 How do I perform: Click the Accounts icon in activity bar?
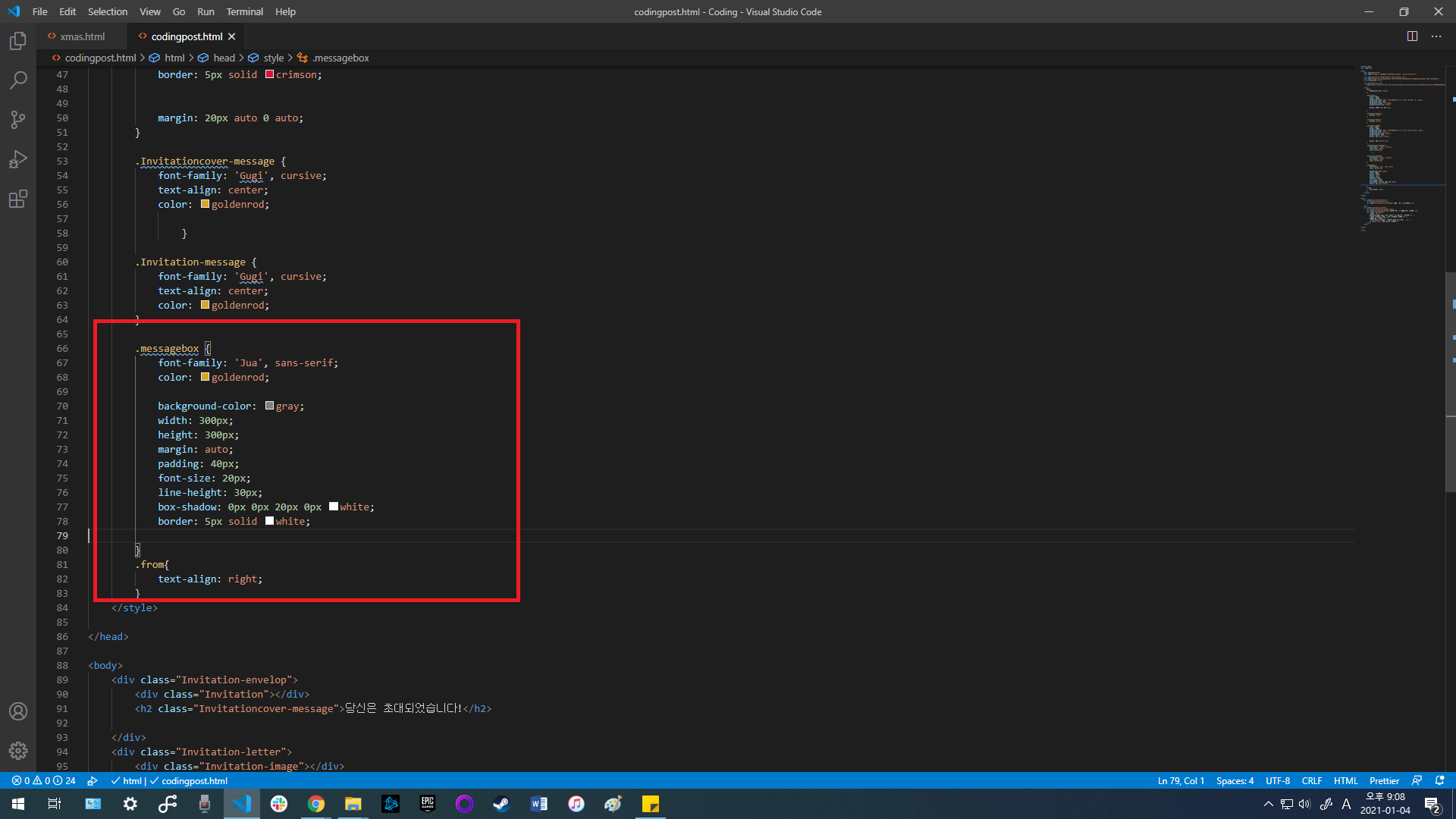point(18,711)
